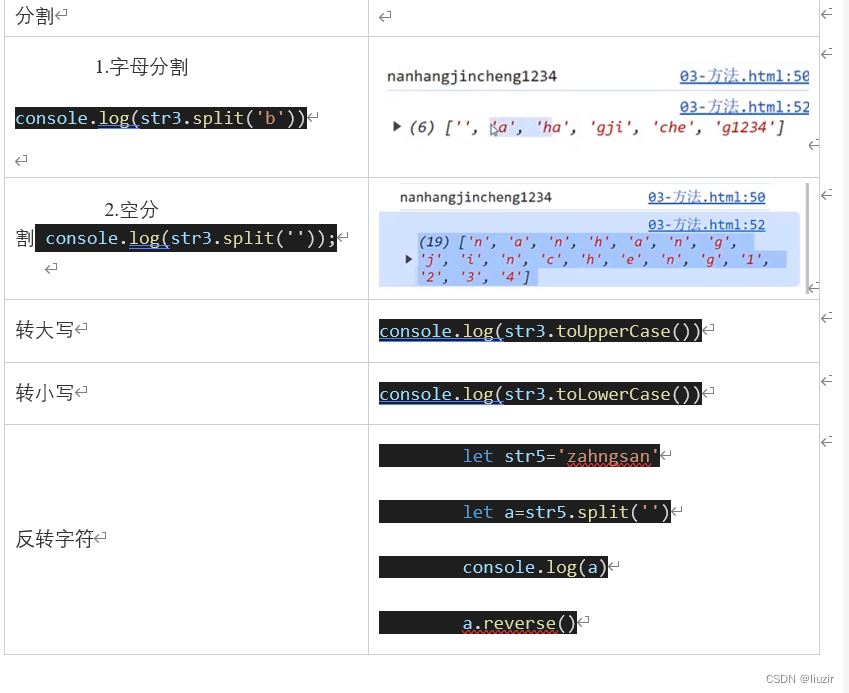Click code console.log(str3.toLowerCase())
The width and height of the screenshot is (849, 693).
(x=540, y=394)
